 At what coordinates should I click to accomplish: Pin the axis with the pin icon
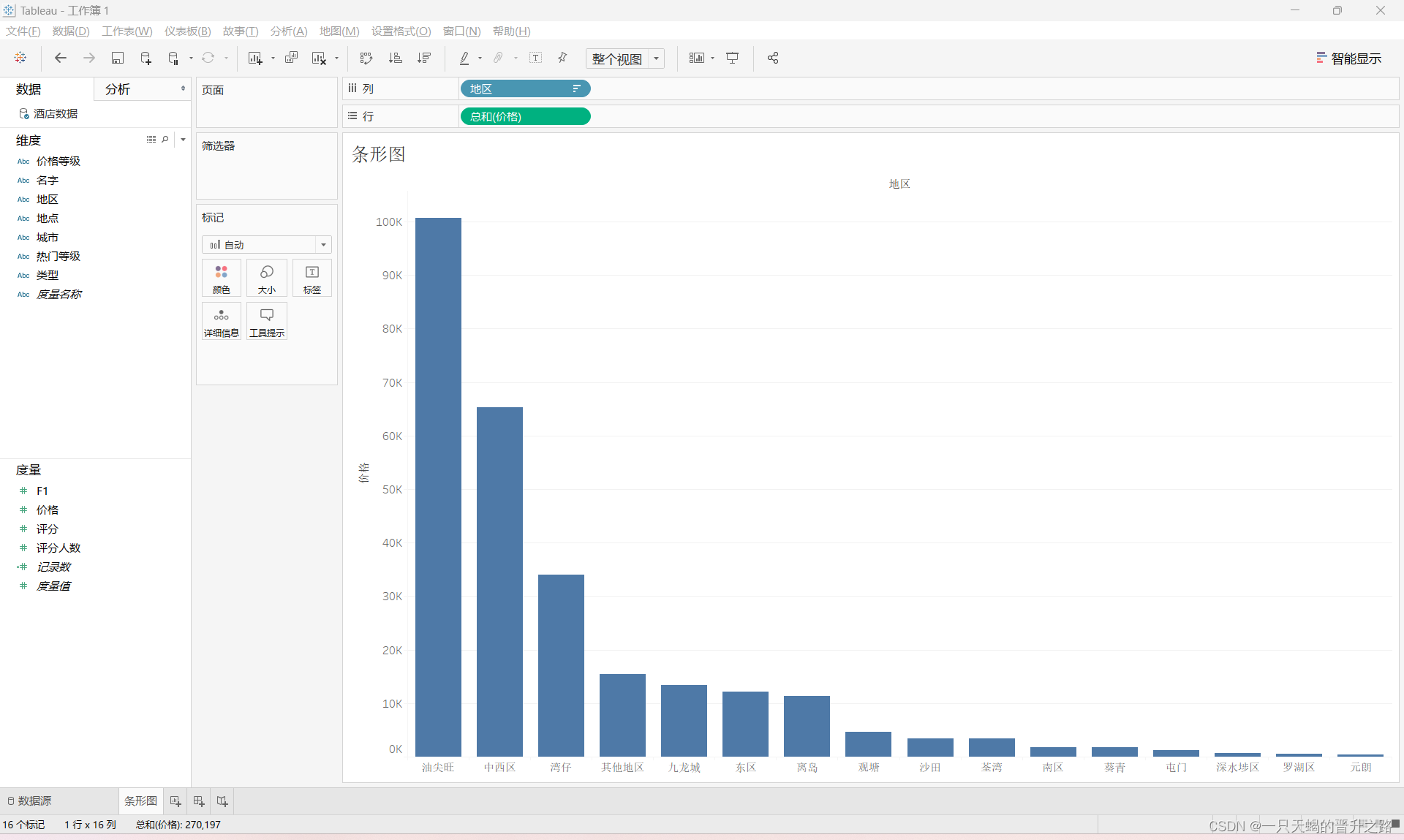[x=562, y=58]
